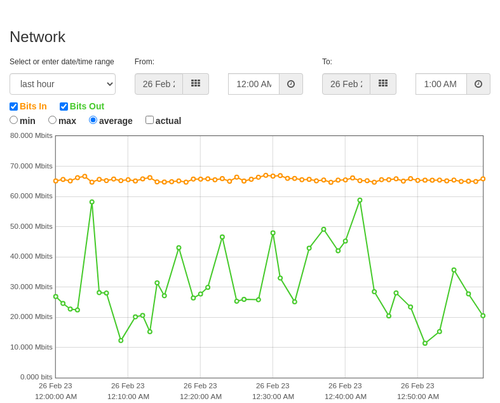
Task: Select the average radio button
Action: (93, 120)
